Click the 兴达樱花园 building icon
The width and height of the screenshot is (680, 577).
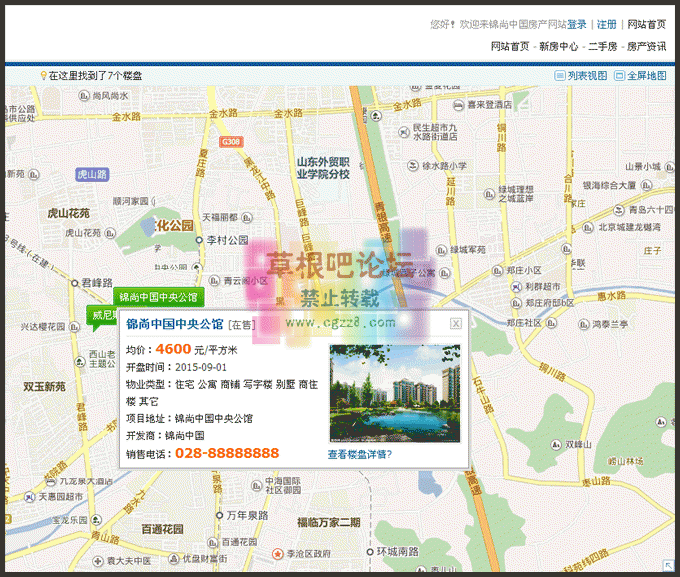pos(75,327)
